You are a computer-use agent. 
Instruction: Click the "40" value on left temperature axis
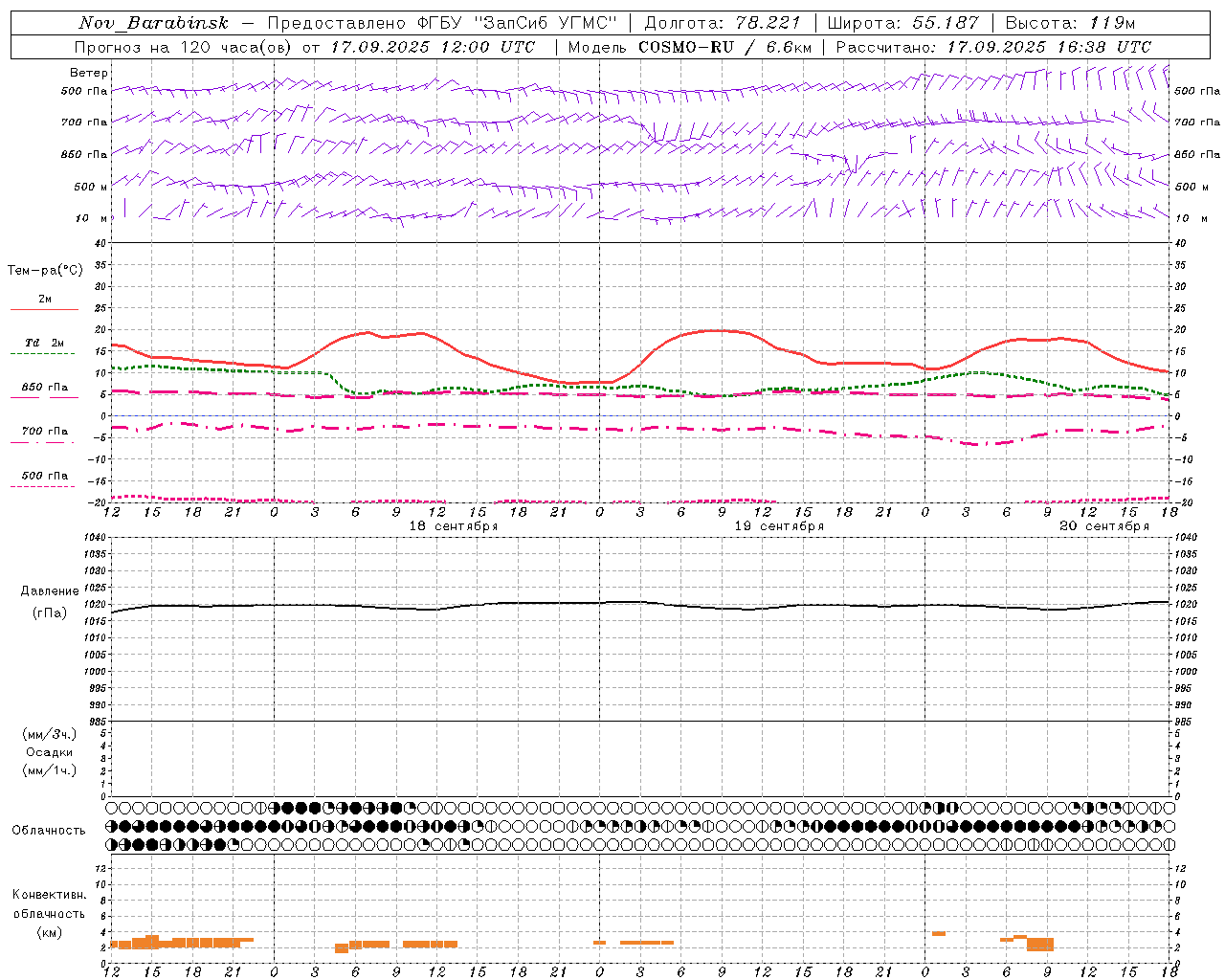[100, 243]
